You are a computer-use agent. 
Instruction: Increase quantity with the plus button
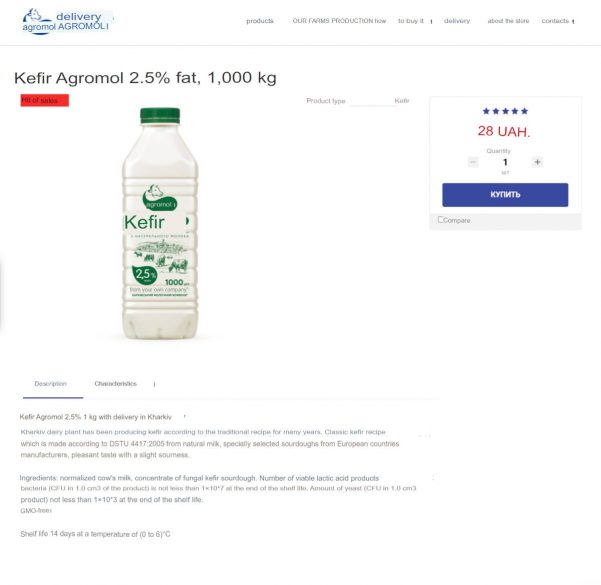coord(537,162)
